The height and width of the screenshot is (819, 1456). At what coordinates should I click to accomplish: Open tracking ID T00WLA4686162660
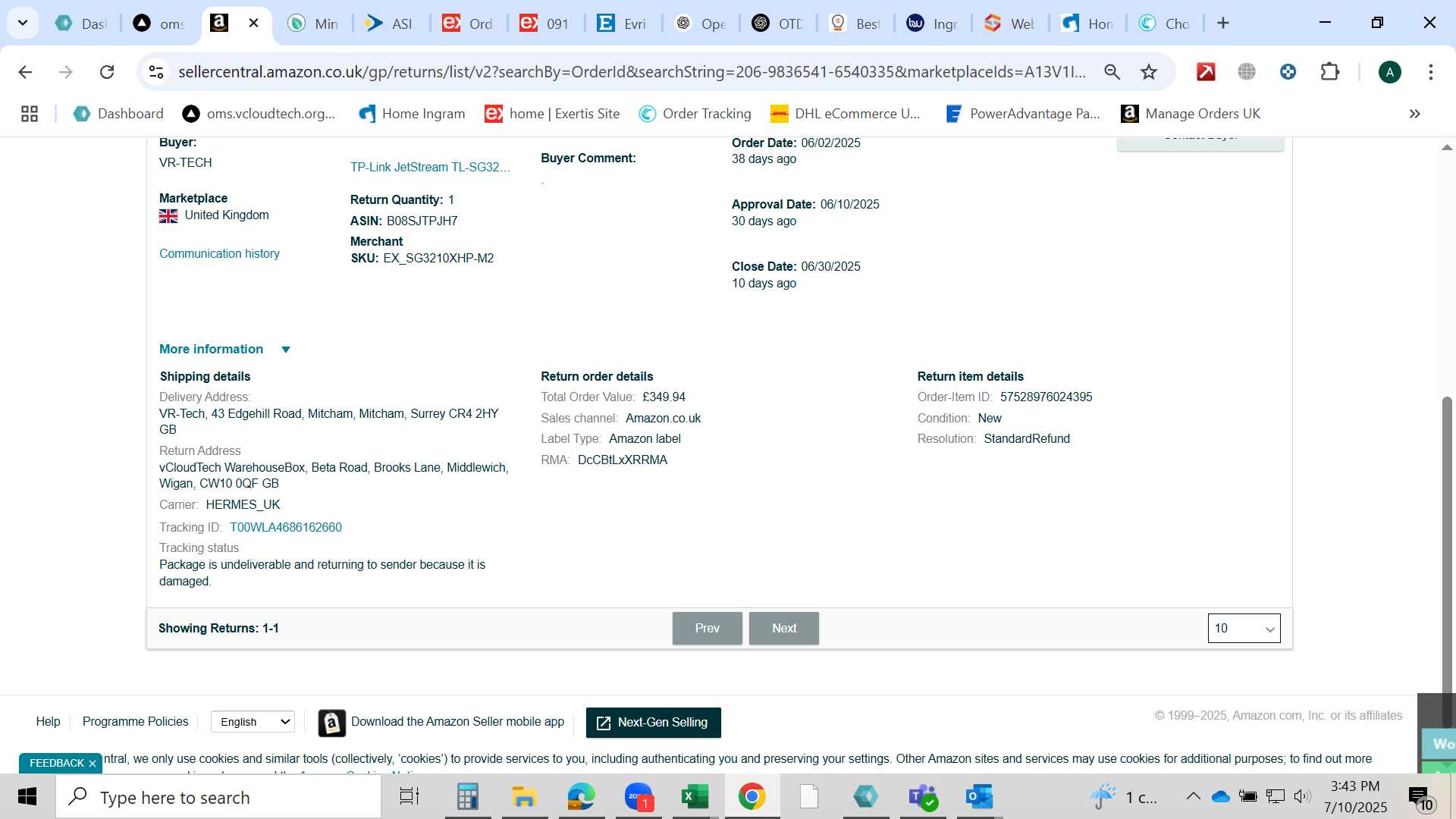(286, 528)
